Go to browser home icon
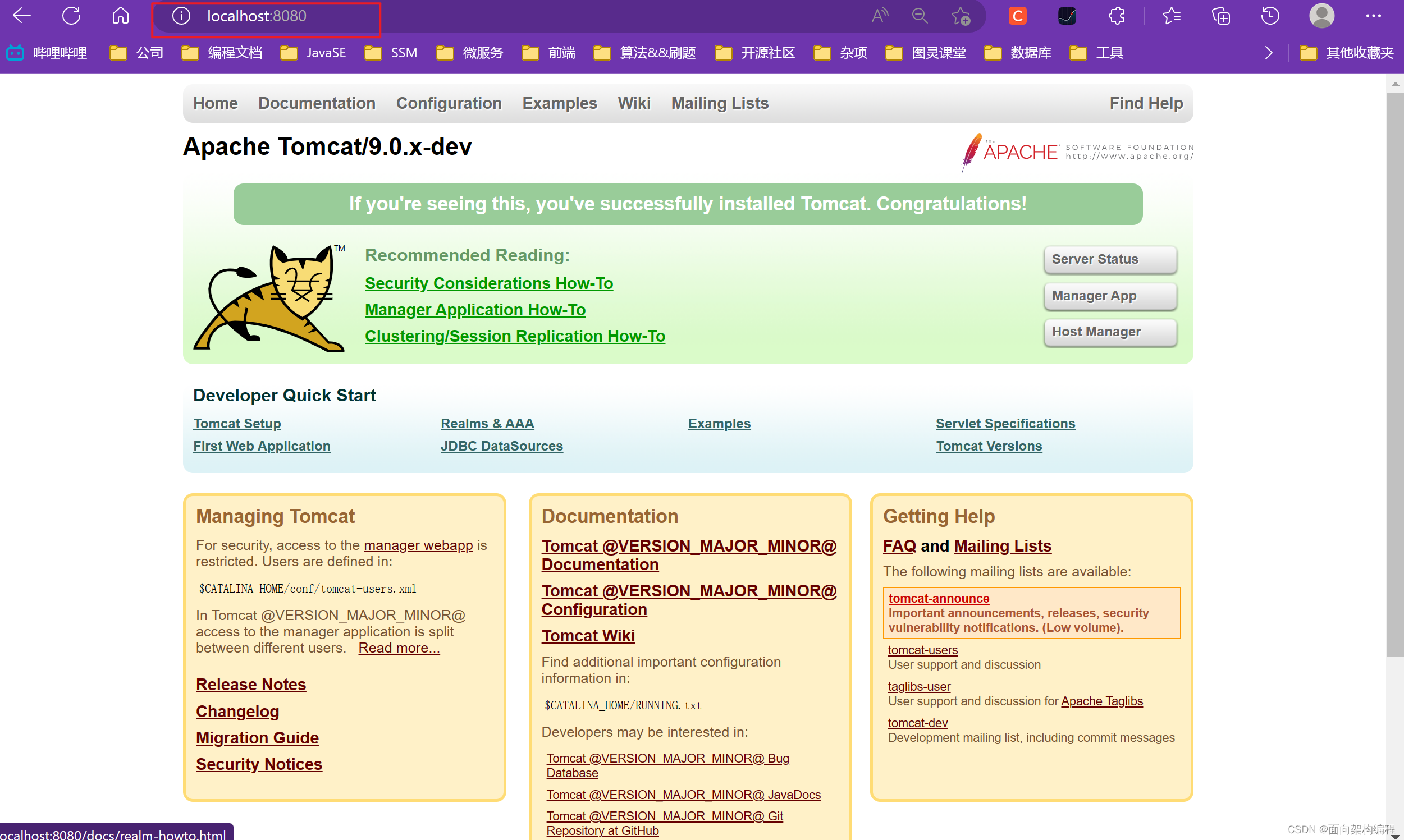Viewport: 1404px width, 840px height. tap(121, 16)
